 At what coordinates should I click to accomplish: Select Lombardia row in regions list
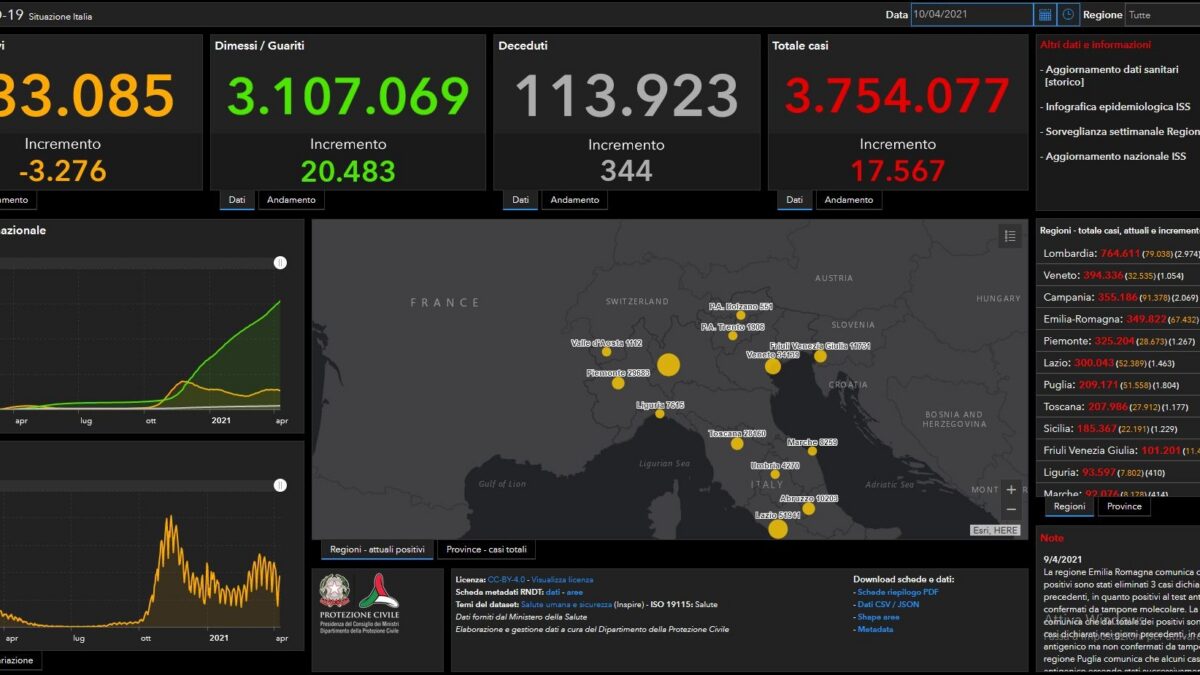[1119, 254]
